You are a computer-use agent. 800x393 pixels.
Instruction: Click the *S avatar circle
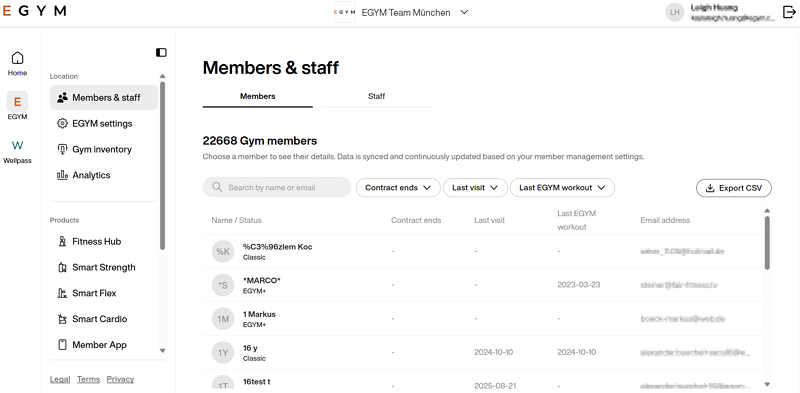click(223, 285)
